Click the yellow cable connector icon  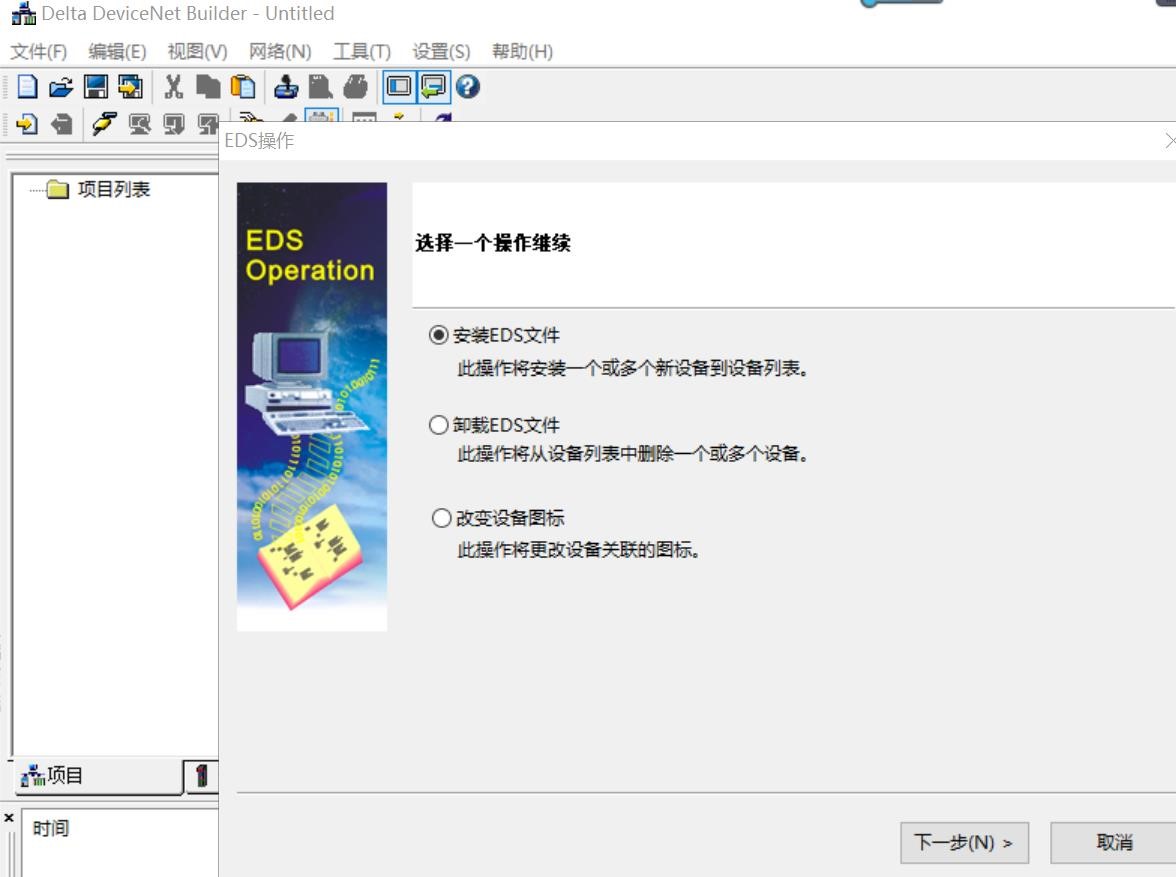pyautogui.click(x=103, y=123)
